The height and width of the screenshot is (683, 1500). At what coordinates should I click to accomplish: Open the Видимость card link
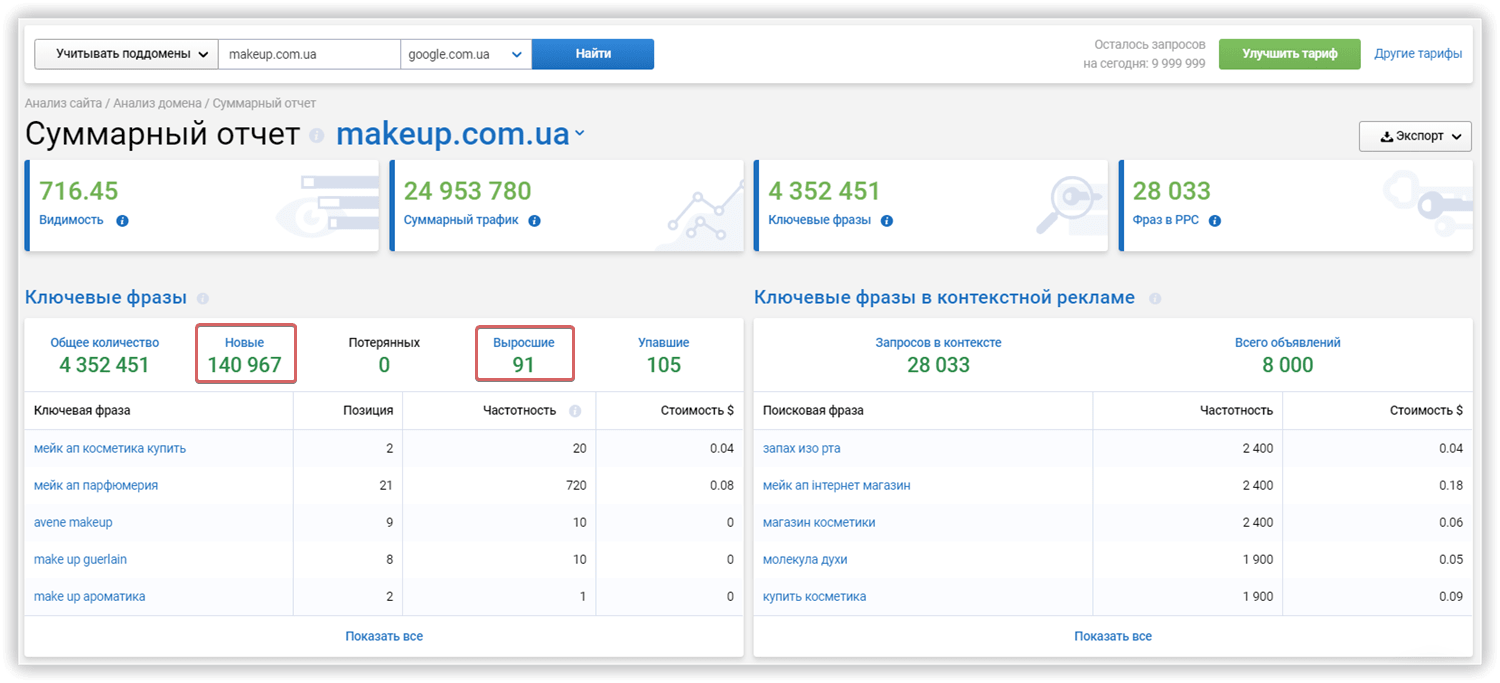(71, 220)
